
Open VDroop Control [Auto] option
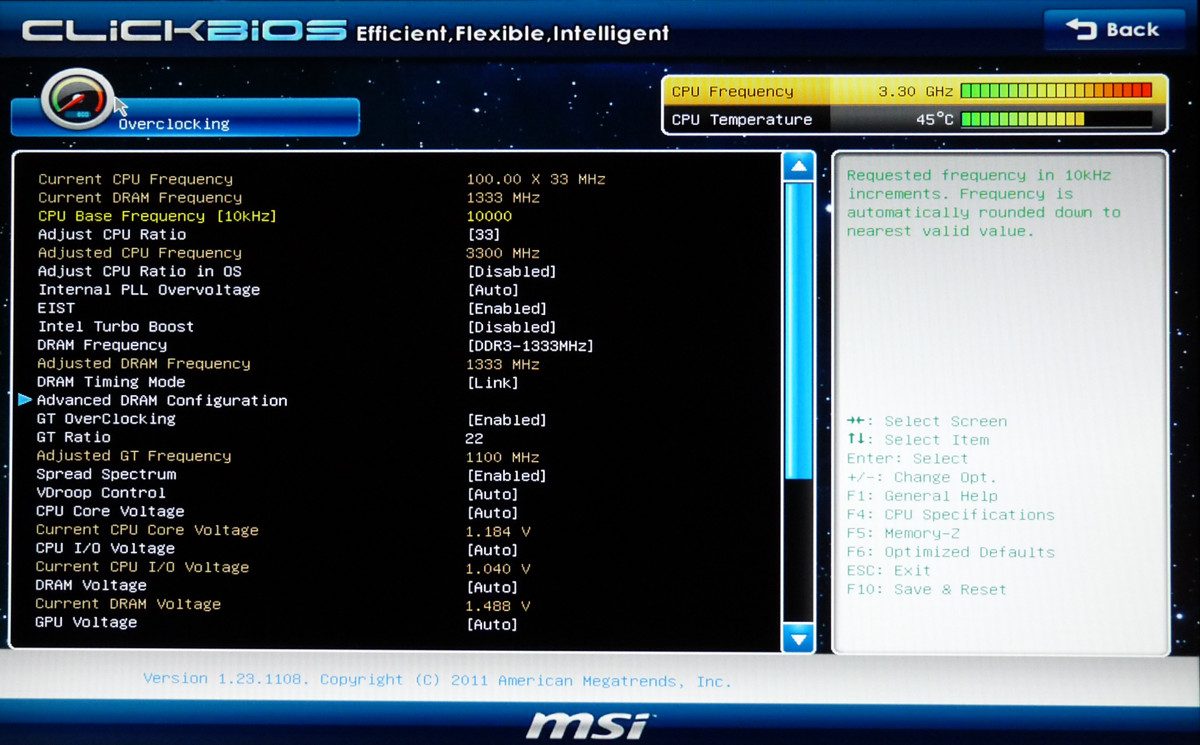(492, 494)
